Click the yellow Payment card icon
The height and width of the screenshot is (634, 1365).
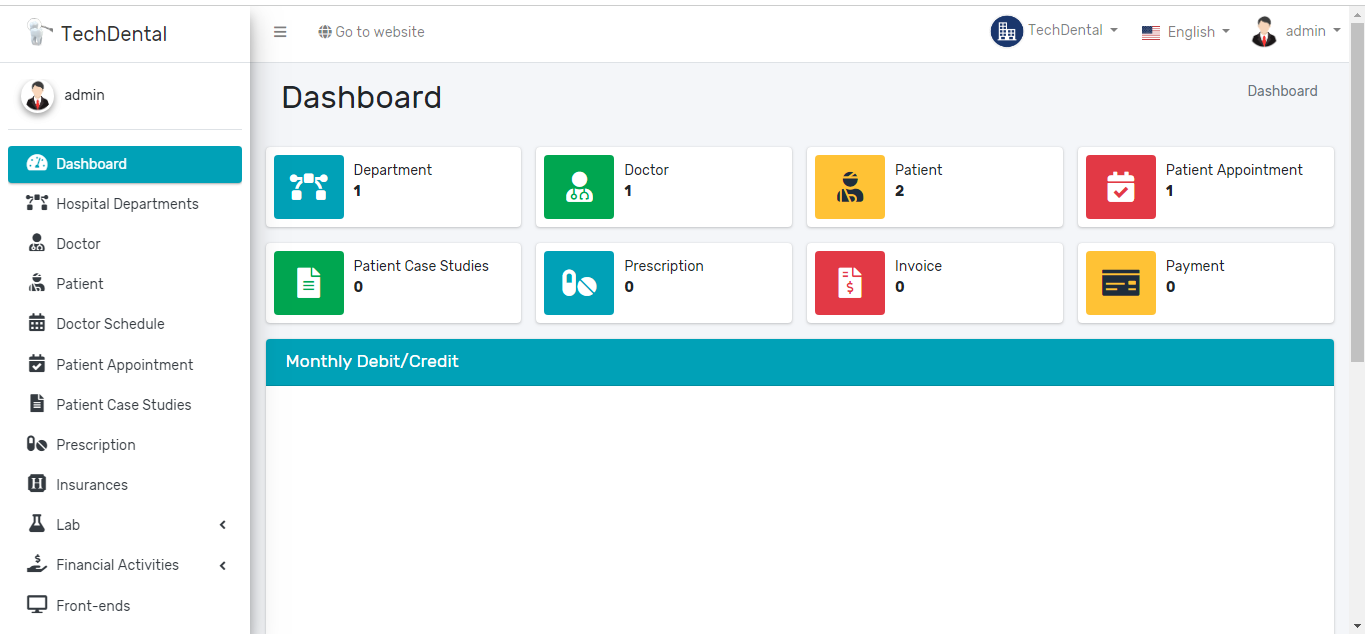point(1120,283)
